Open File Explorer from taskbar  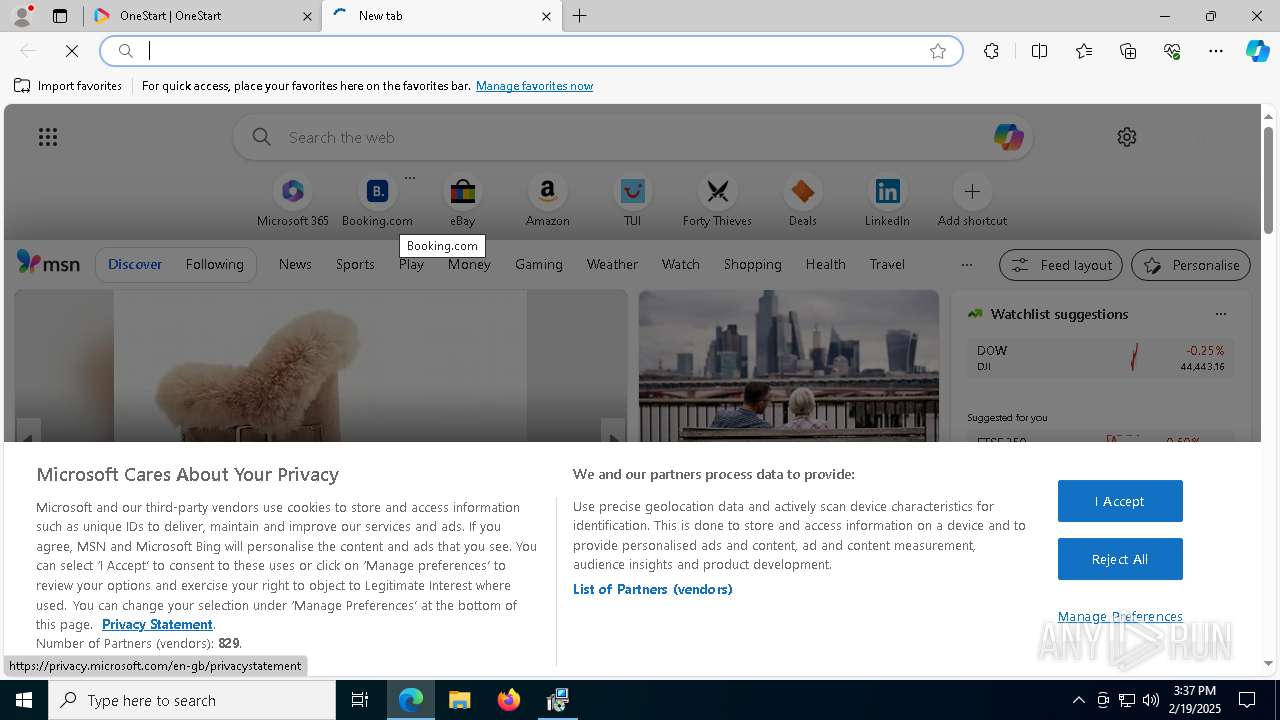(459, 700)
